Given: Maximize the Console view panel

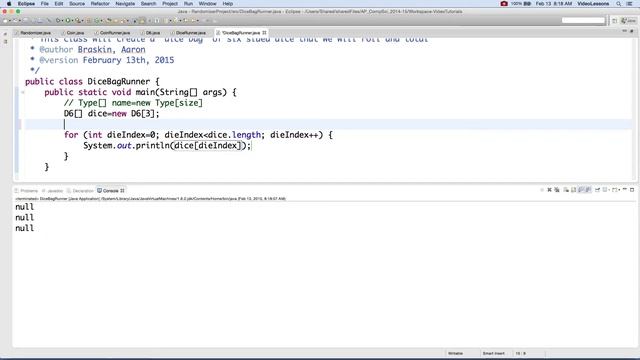Looking at the screenshot, I should (632, 190).
